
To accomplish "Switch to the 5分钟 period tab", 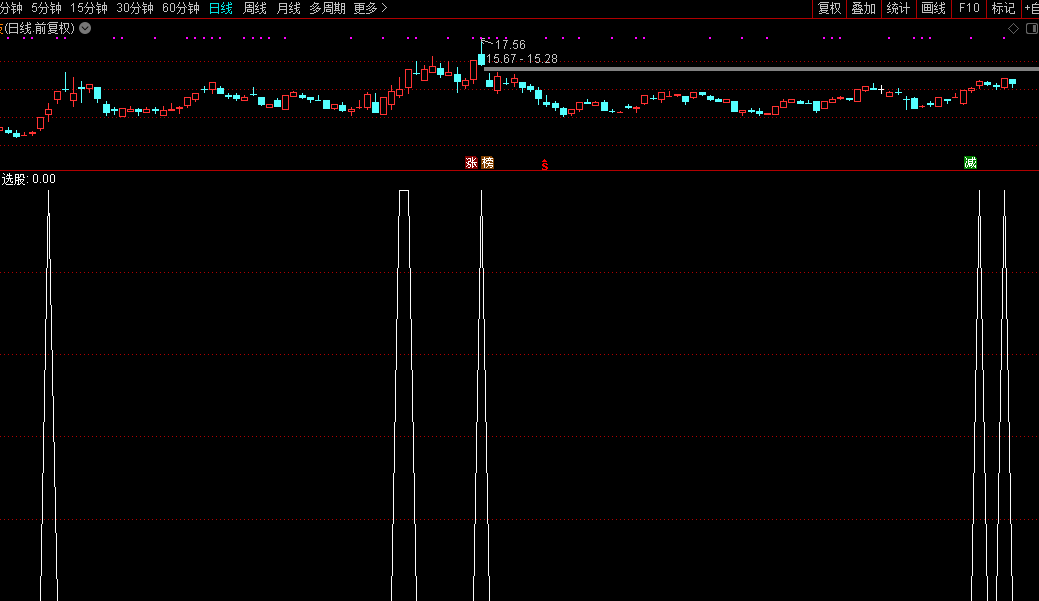I will pyautogui.click(x=46, y=8).
